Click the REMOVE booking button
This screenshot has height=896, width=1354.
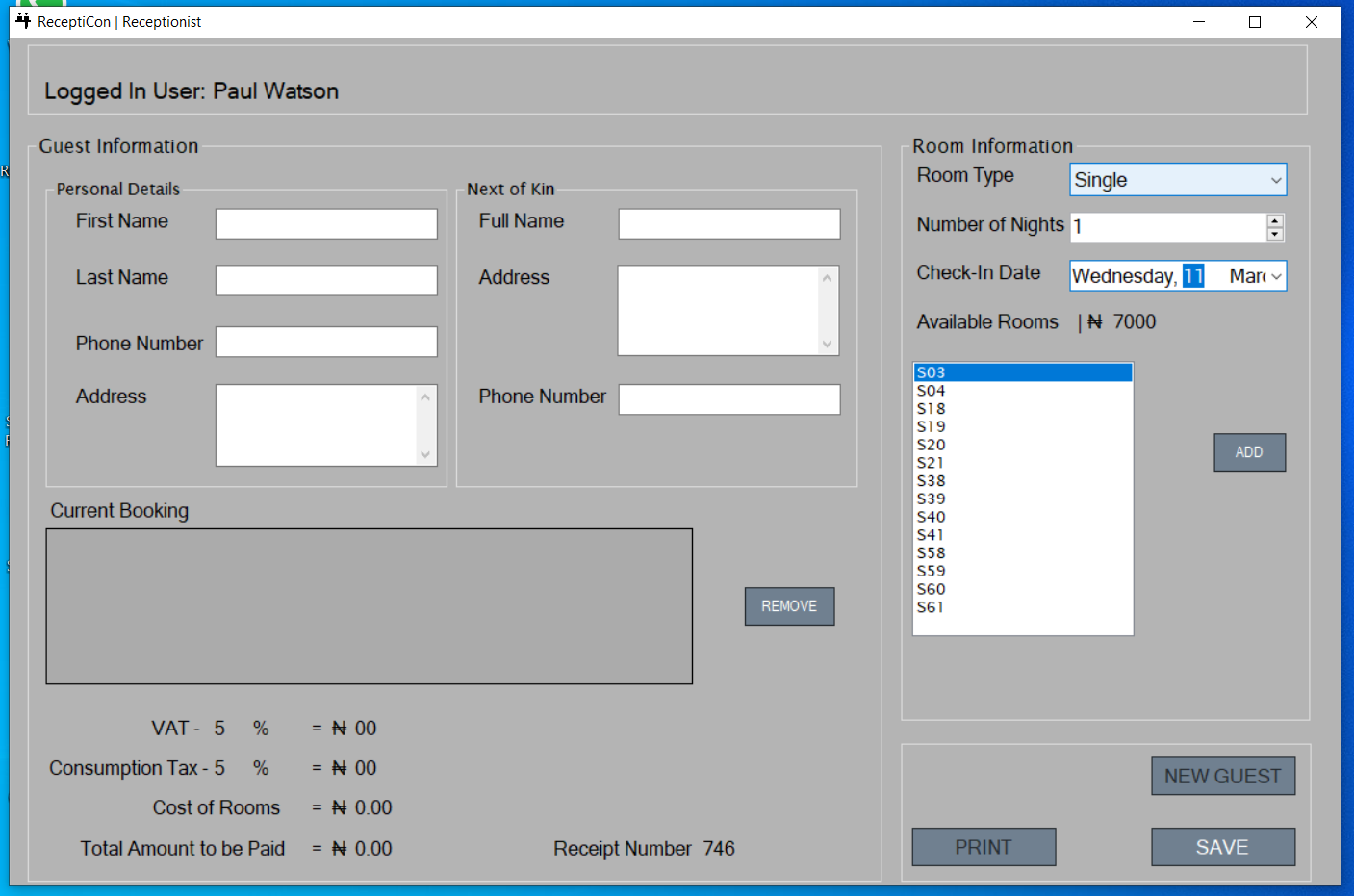coord(789,606)
